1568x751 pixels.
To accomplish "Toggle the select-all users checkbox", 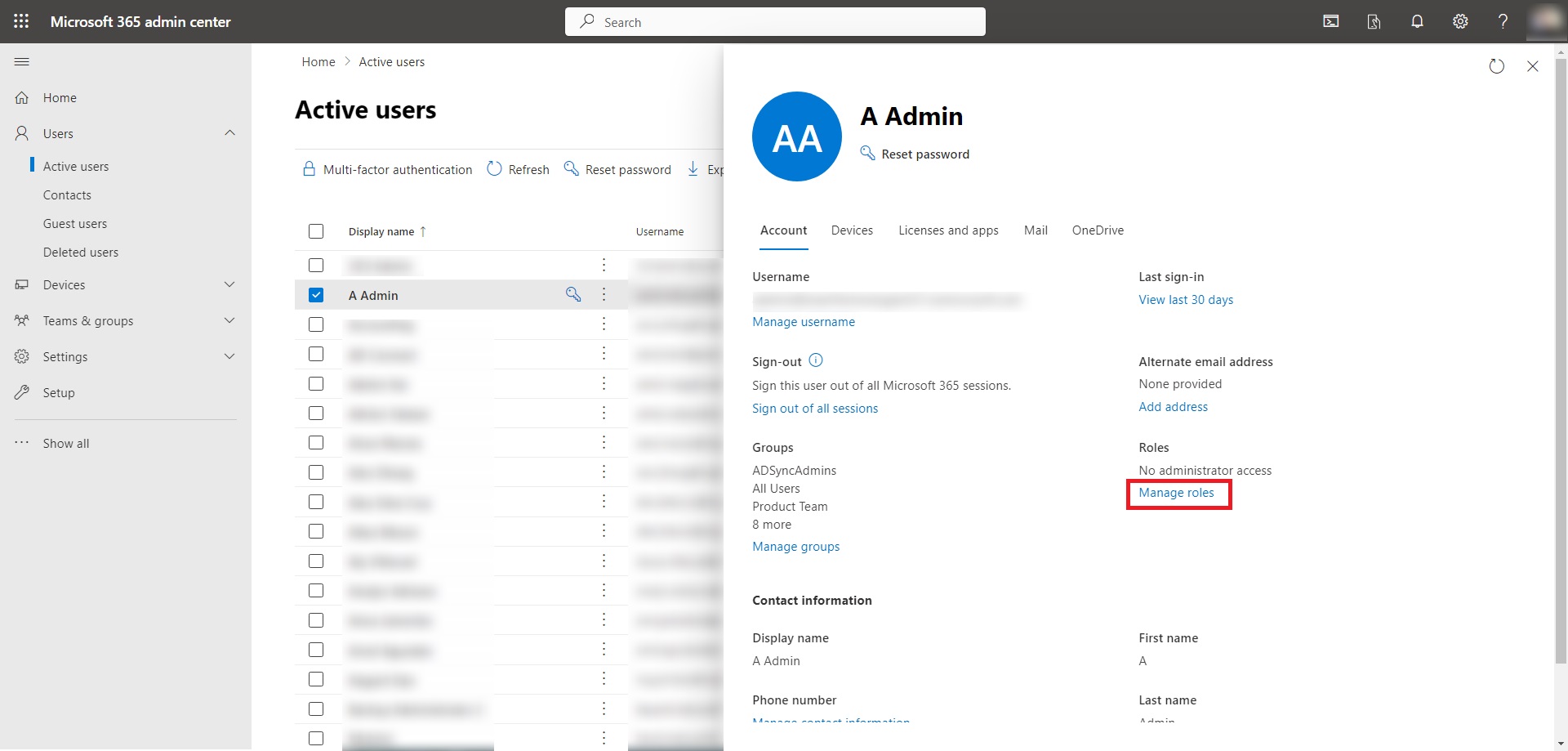I will click(316, 231).
